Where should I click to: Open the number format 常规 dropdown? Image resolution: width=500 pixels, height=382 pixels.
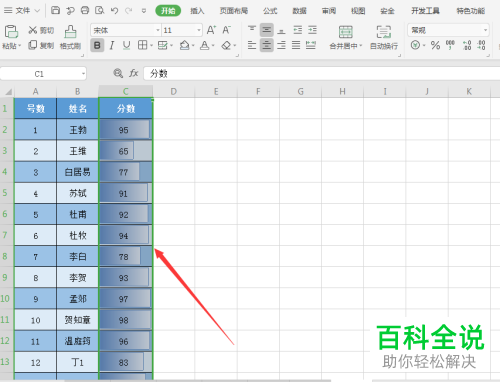(x=485, y=30)
